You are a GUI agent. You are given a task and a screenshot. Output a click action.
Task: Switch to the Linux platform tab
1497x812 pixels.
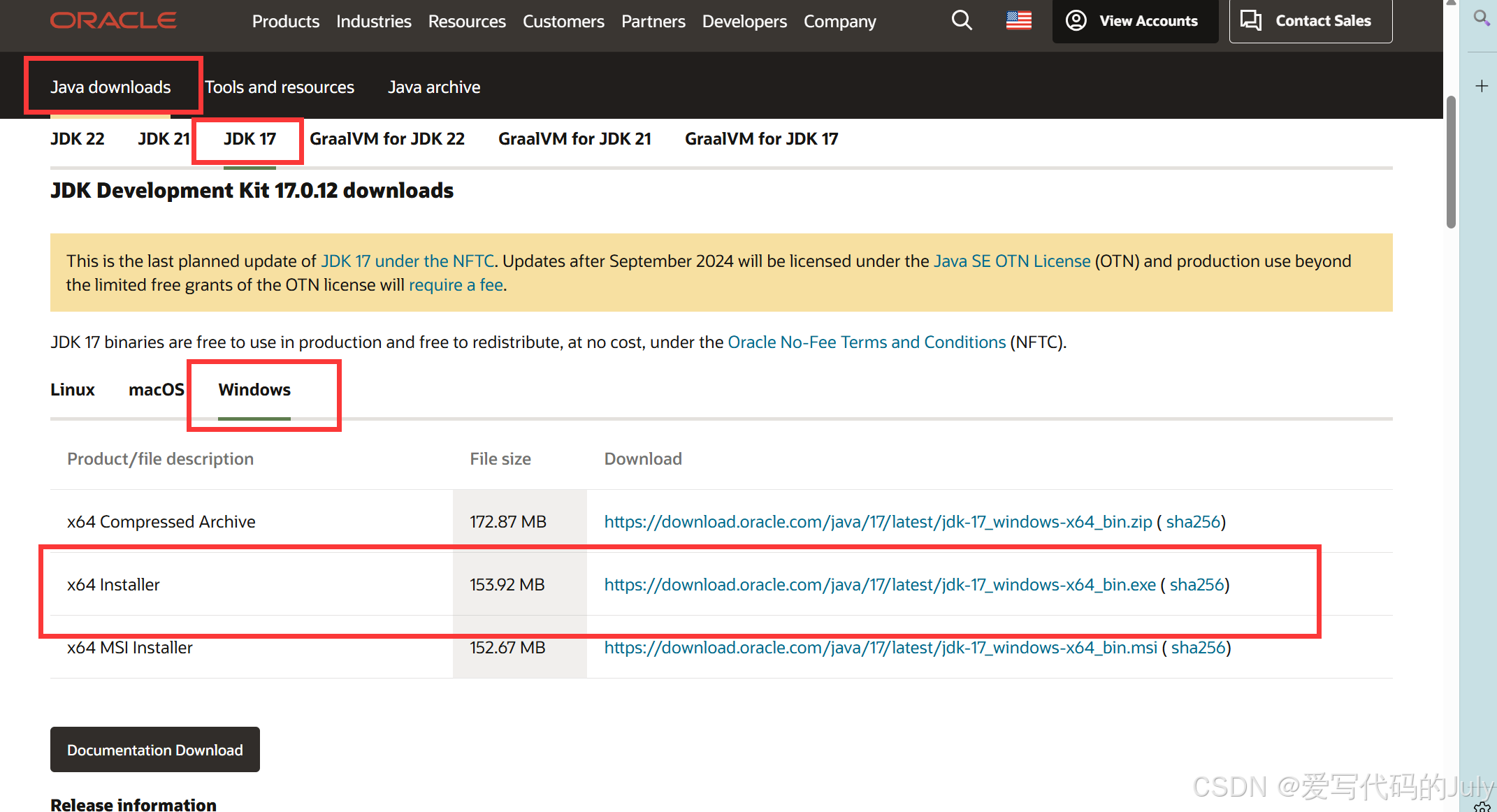tap(72, 390)
